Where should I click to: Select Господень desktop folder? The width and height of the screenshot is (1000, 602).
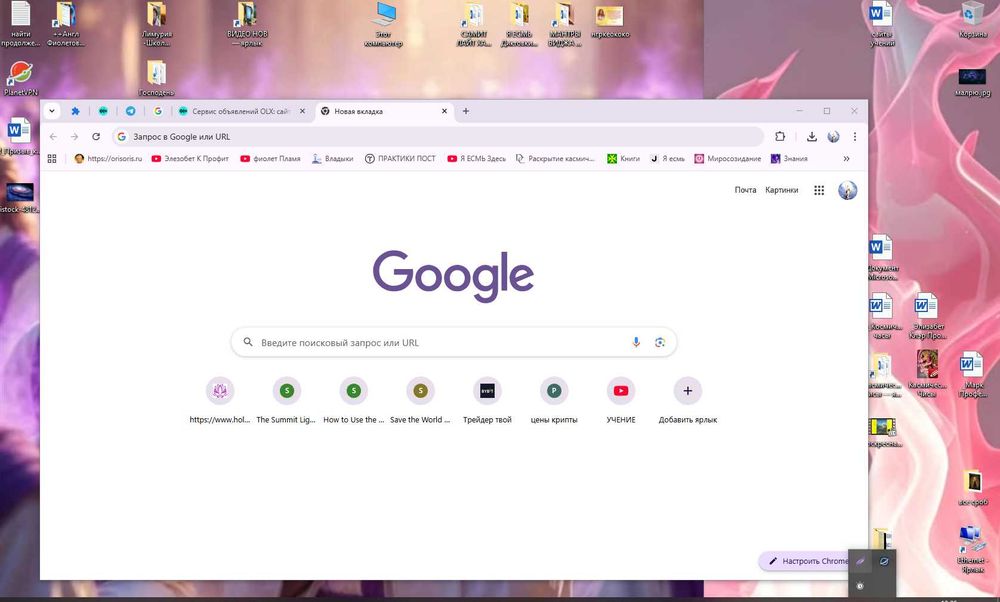156,78
